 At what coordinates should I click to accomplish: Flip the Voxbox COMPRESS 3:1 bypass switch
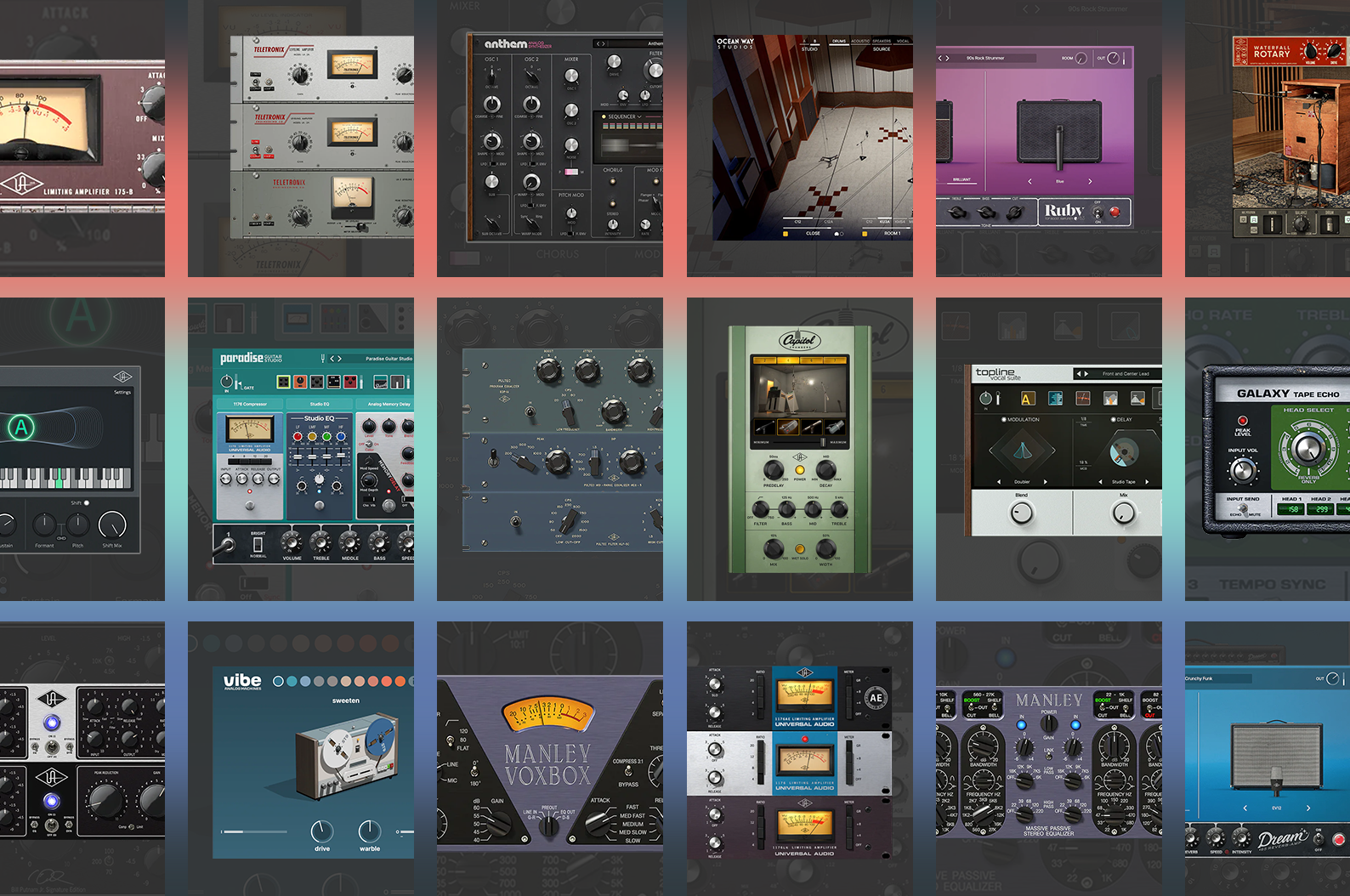tap(628, 771)
